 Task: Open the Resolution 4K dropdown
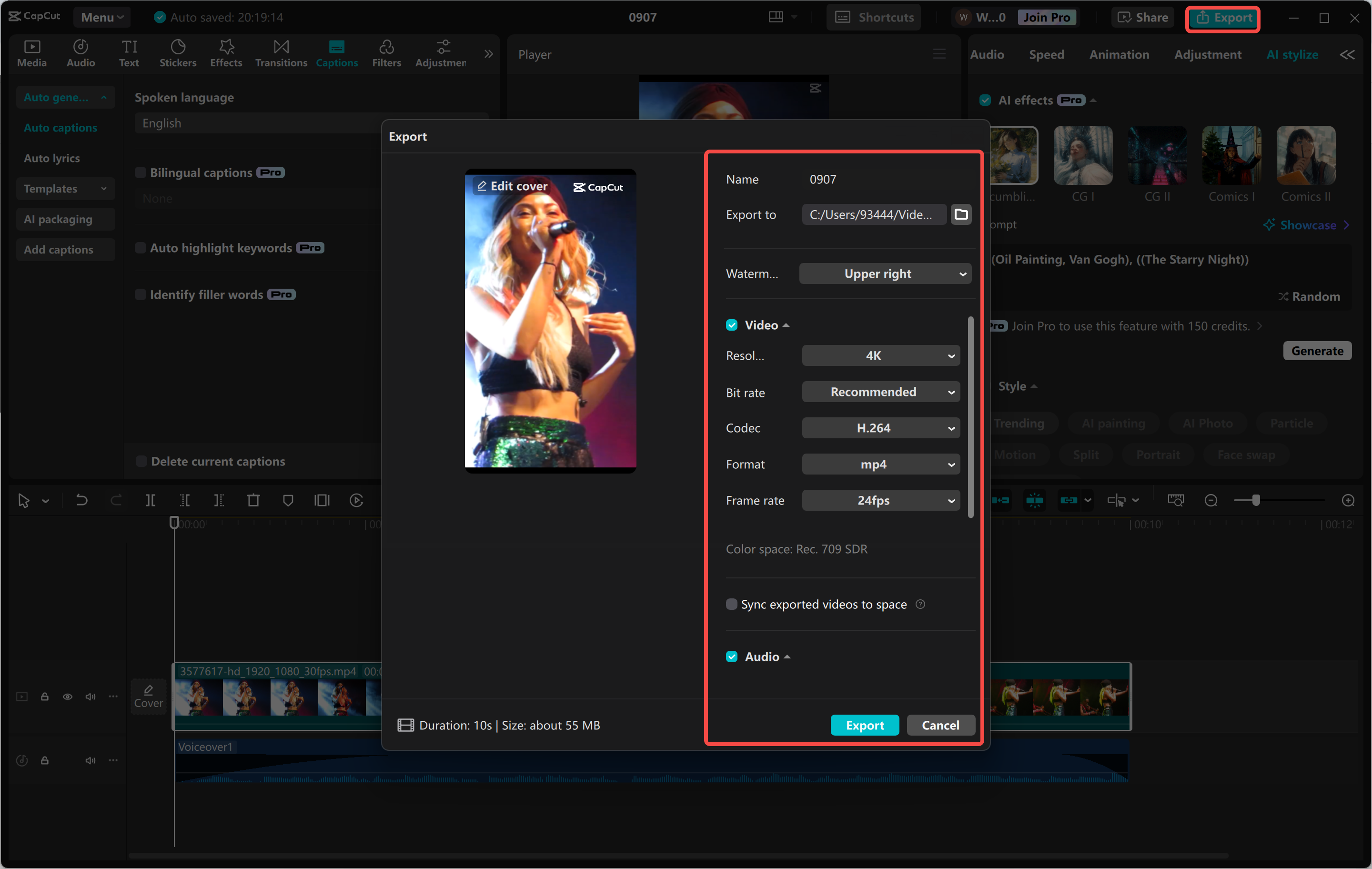pos(880,355)
